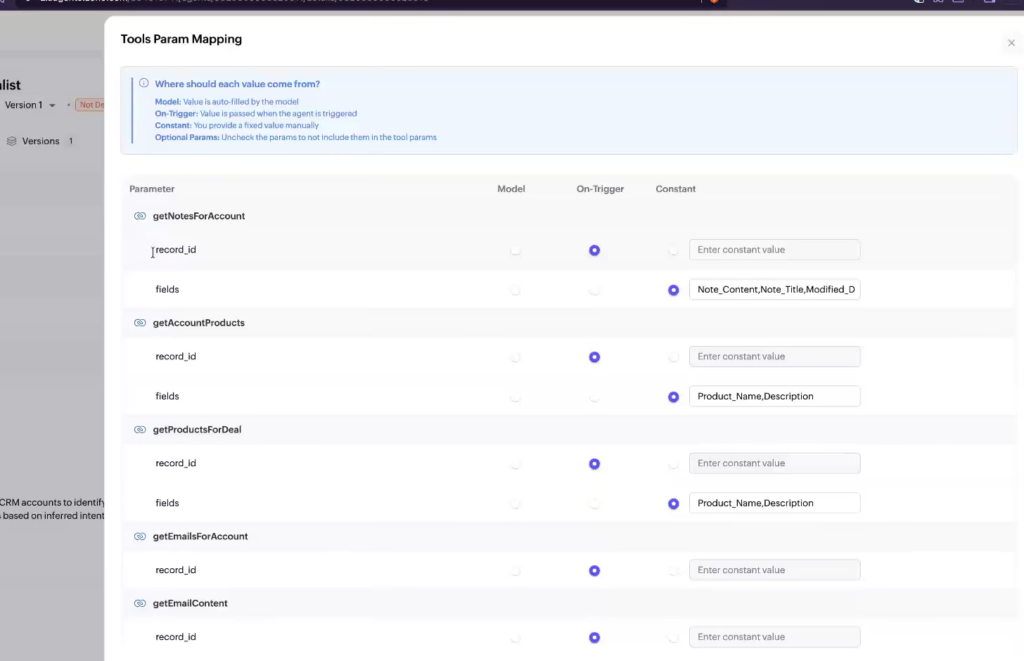Select On-Trigger for getProductsForDeal fields

pyautogui.click(x=594, y=504)
